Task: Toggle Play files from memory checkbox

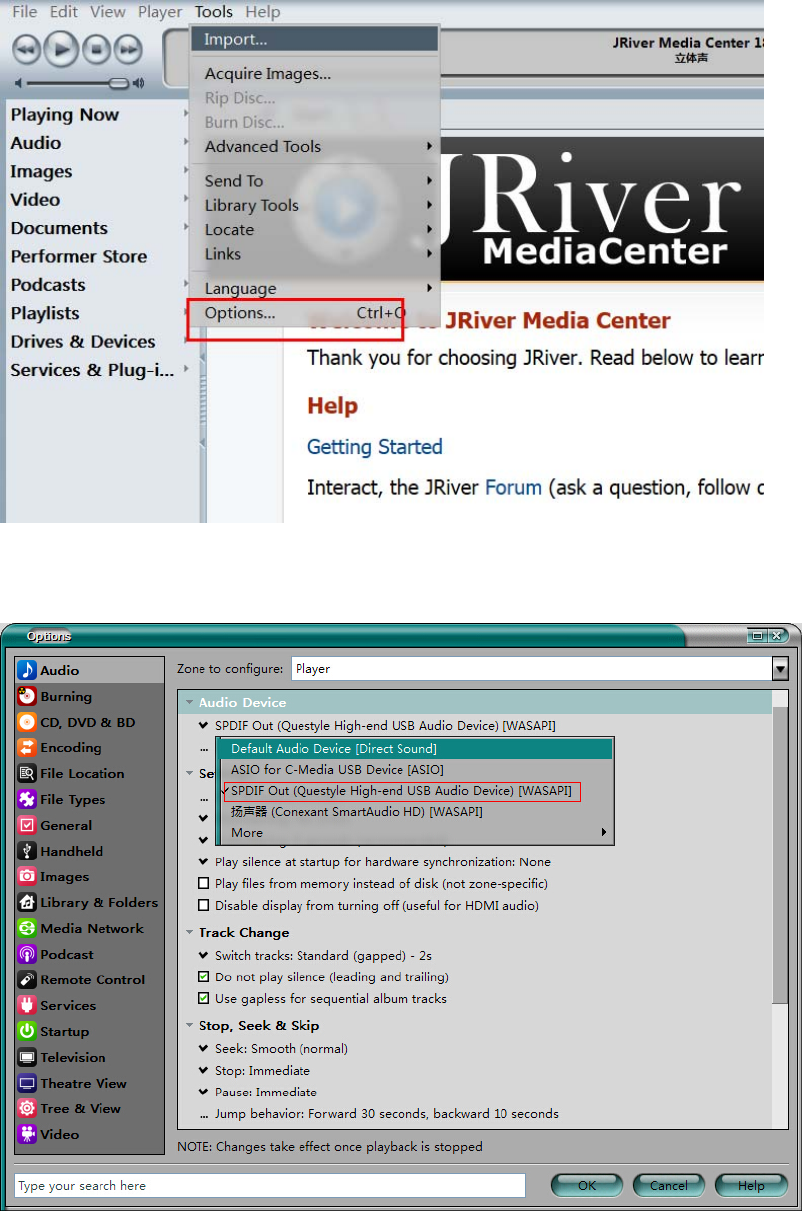Action: [x=204, y=884]
